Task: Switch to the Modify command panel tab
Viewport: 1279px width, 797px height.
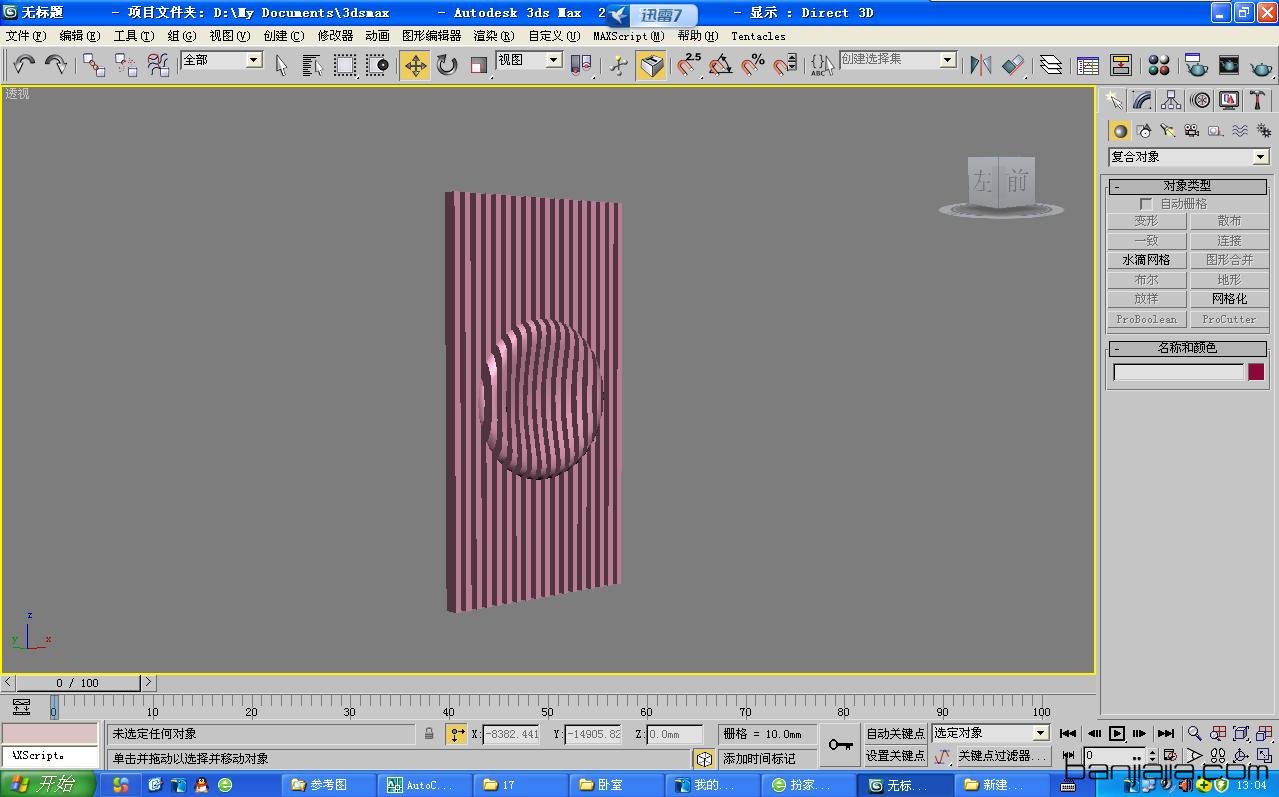Action: click(1142, 100)
